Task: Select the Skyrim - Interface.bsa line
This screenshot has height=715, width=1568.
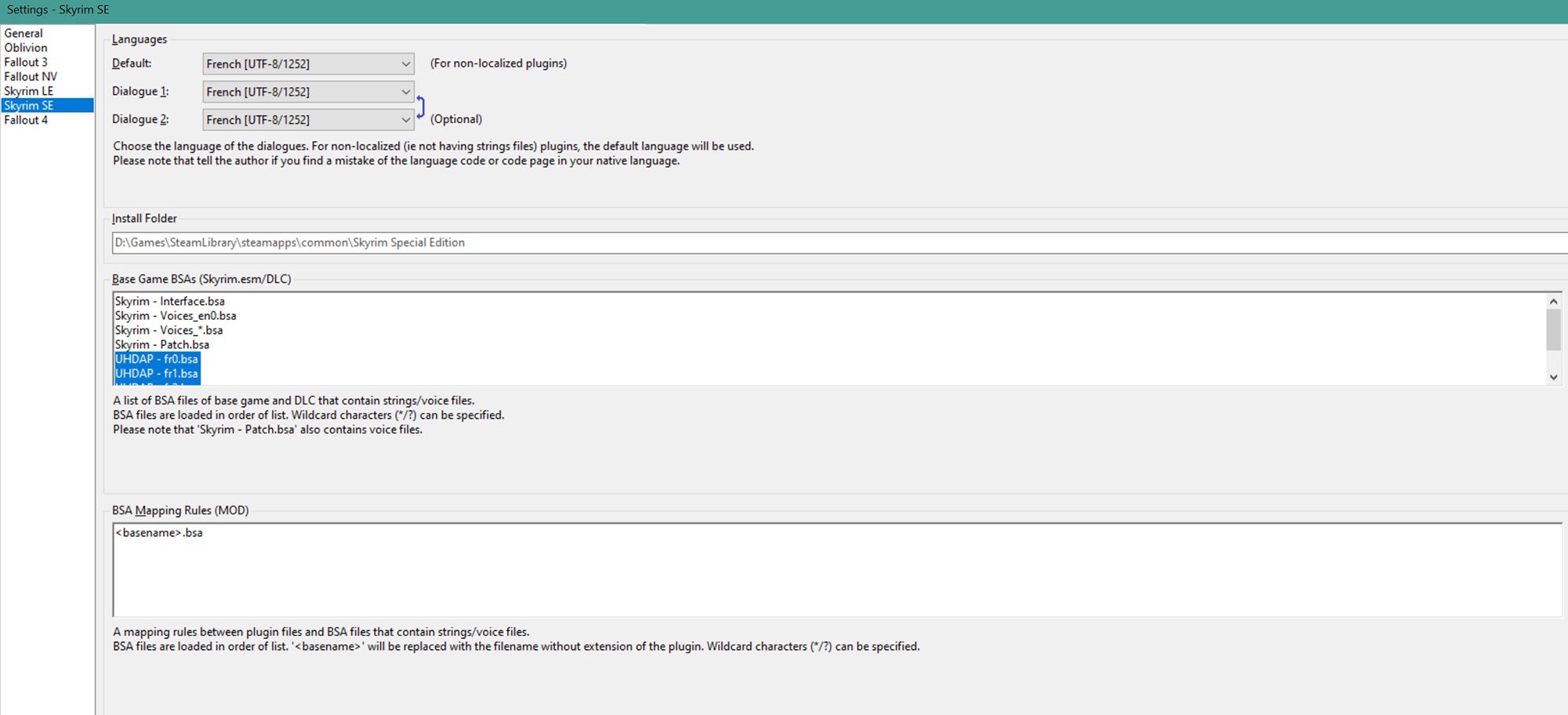Action: (x=170, y=301)
